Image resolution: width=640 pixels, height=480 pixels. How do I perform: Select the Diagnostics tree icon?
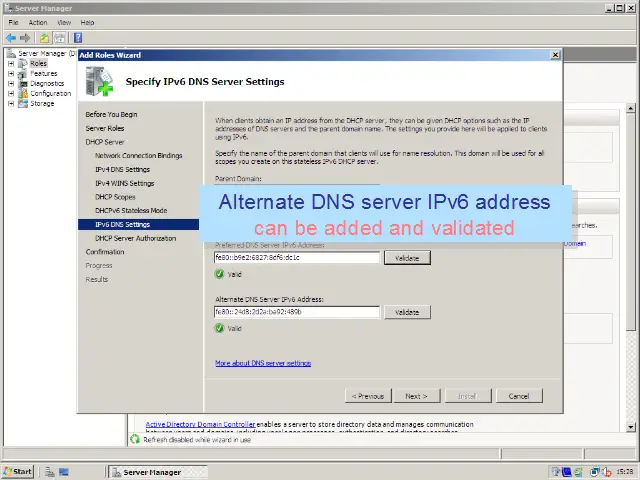coord(23,84)
